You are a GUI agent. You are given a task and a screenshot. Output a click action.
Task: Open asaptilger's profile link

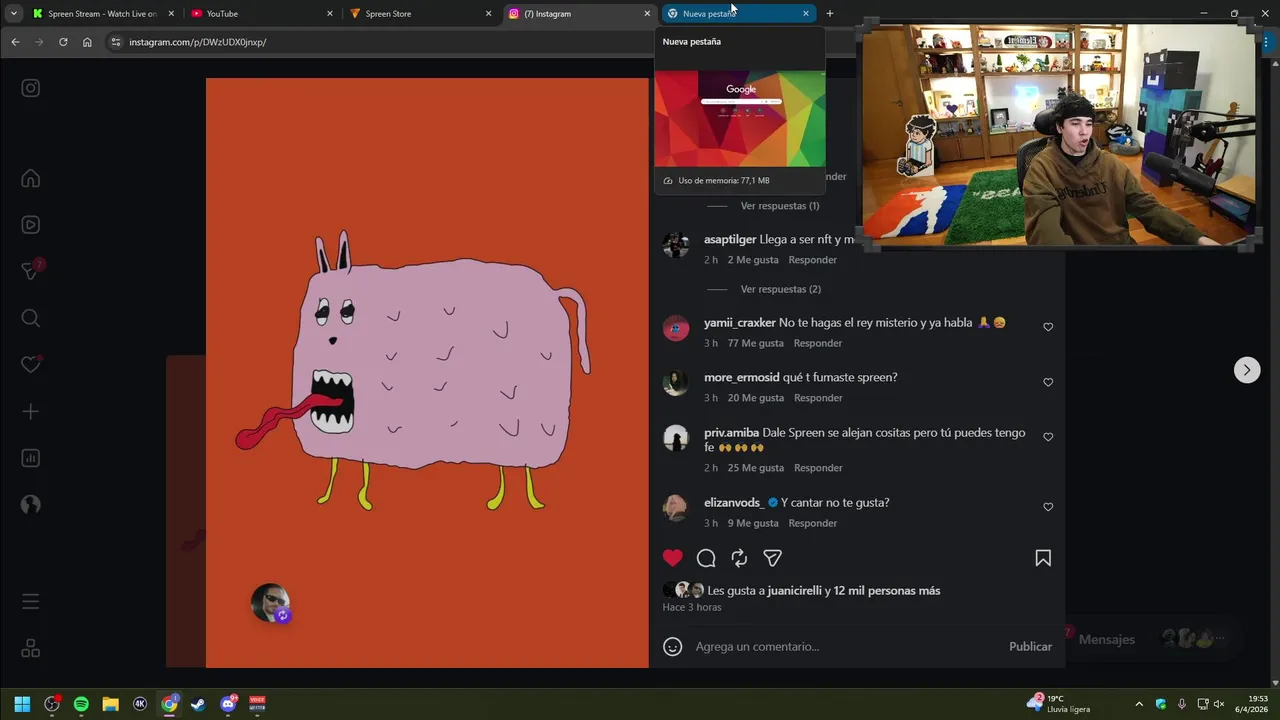(730, 240)
